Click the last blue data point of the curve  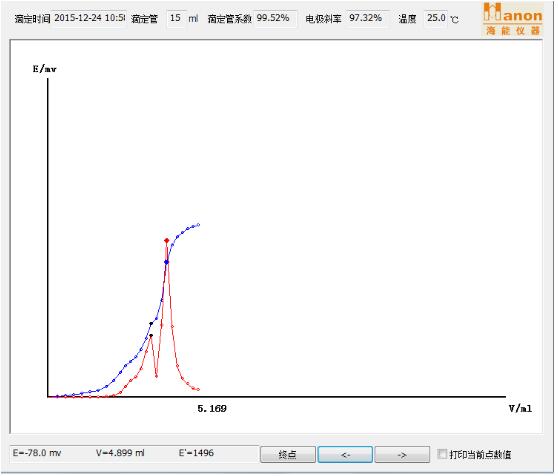198,224
